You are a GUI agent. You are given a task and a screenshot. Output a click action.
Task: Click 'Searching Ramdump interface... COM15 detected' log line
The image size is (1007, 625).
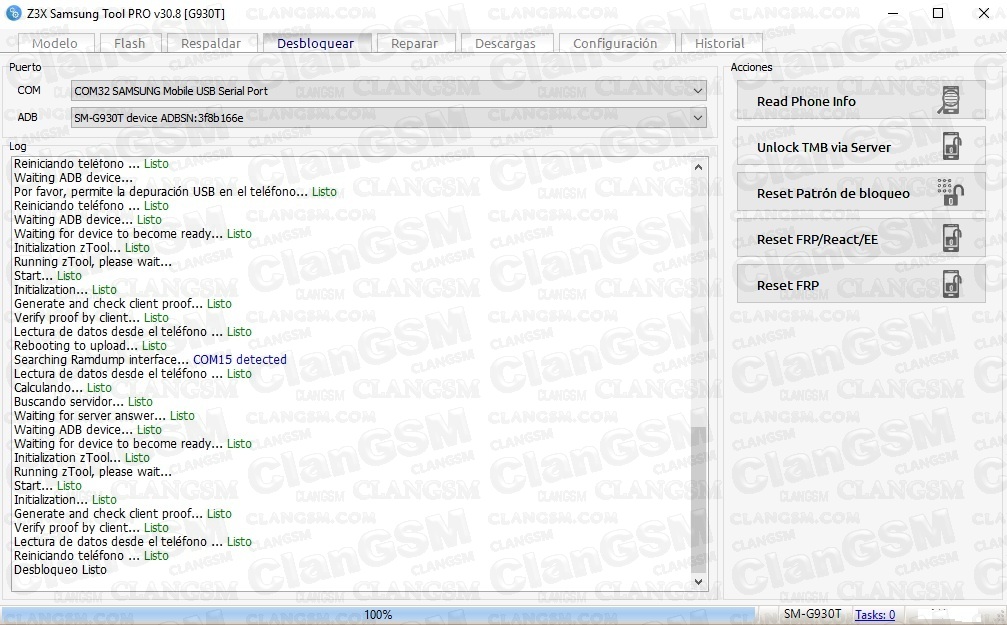click(x=150, y=360)
